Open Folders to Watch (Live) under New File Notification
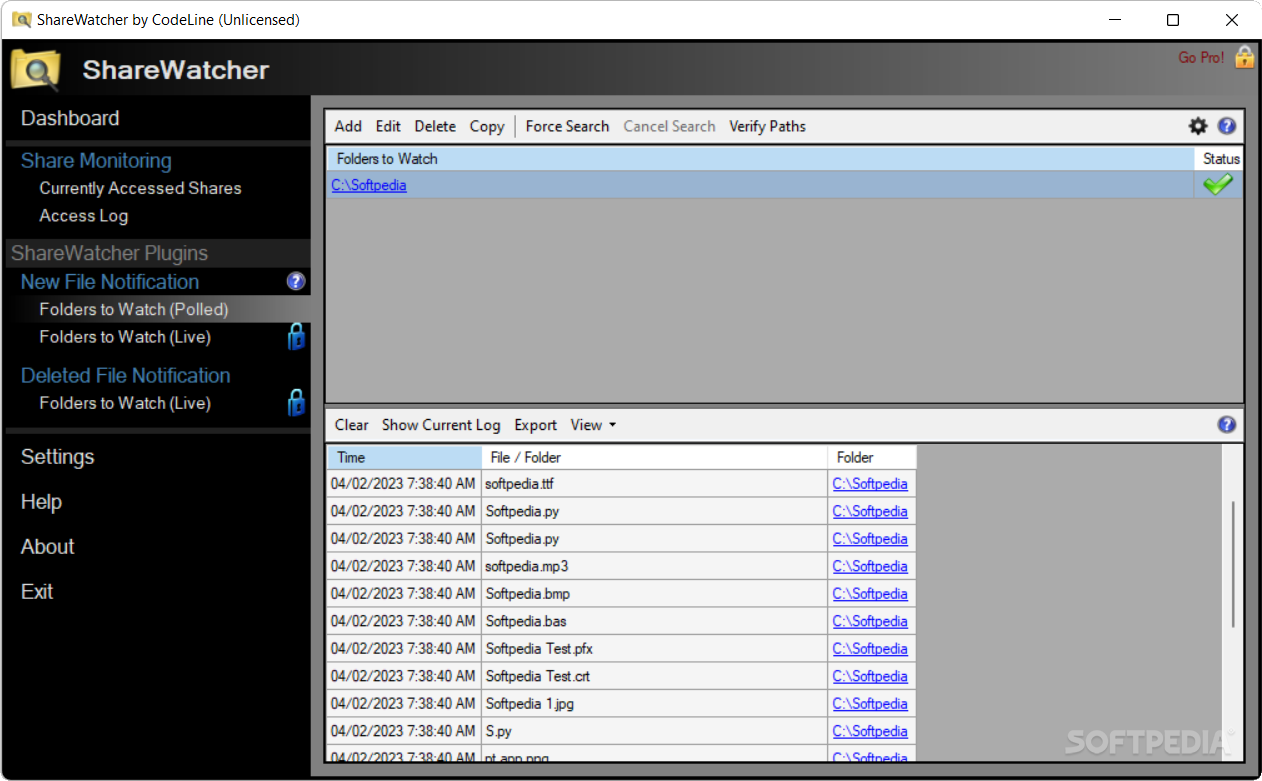 coord(125,337)
